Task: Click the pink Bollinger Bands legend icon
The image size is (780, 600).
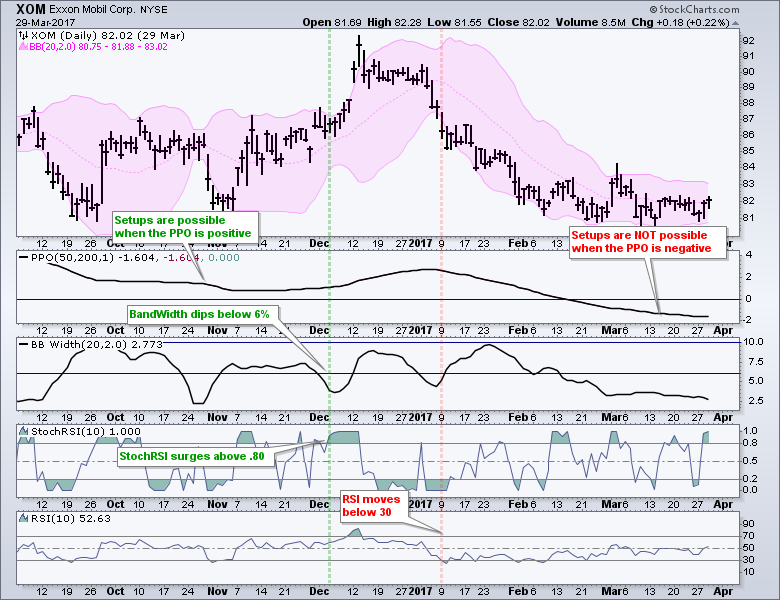Action: coord(23,47)
